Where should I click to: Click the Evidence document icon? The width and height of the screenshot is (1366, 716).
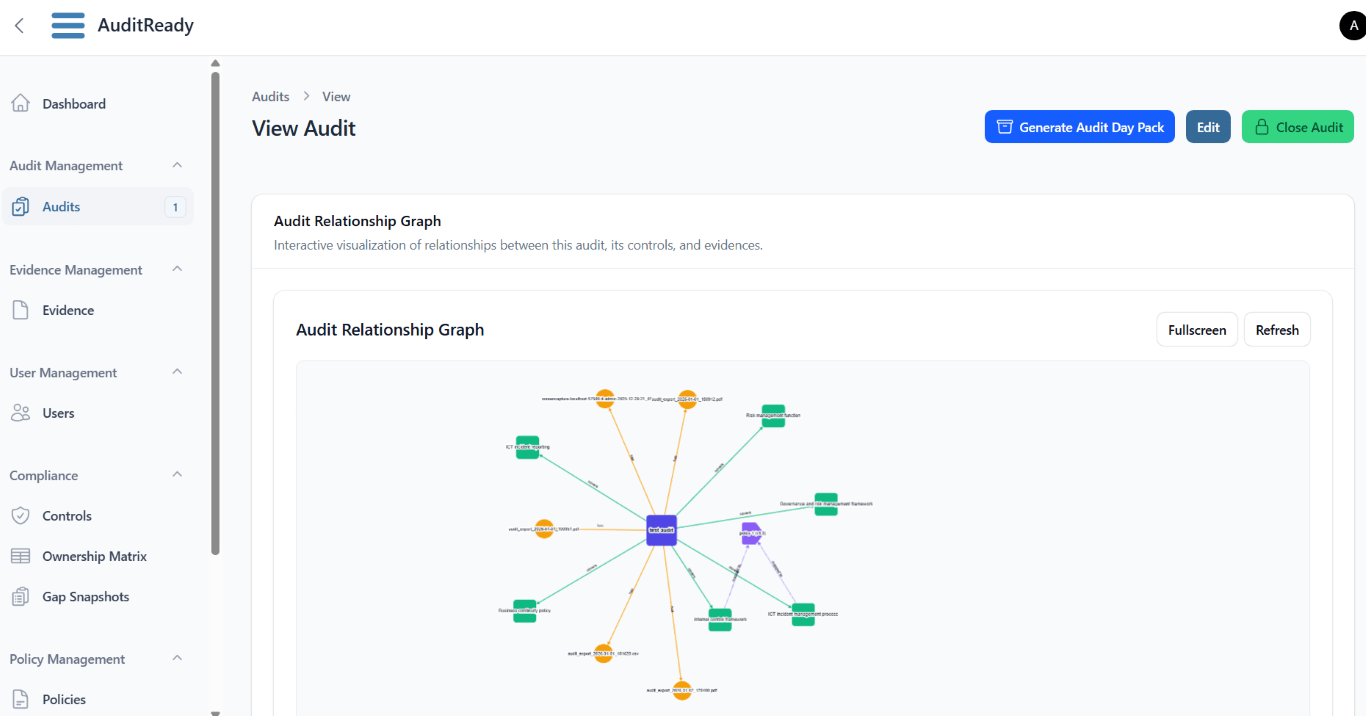pos(20,310)
